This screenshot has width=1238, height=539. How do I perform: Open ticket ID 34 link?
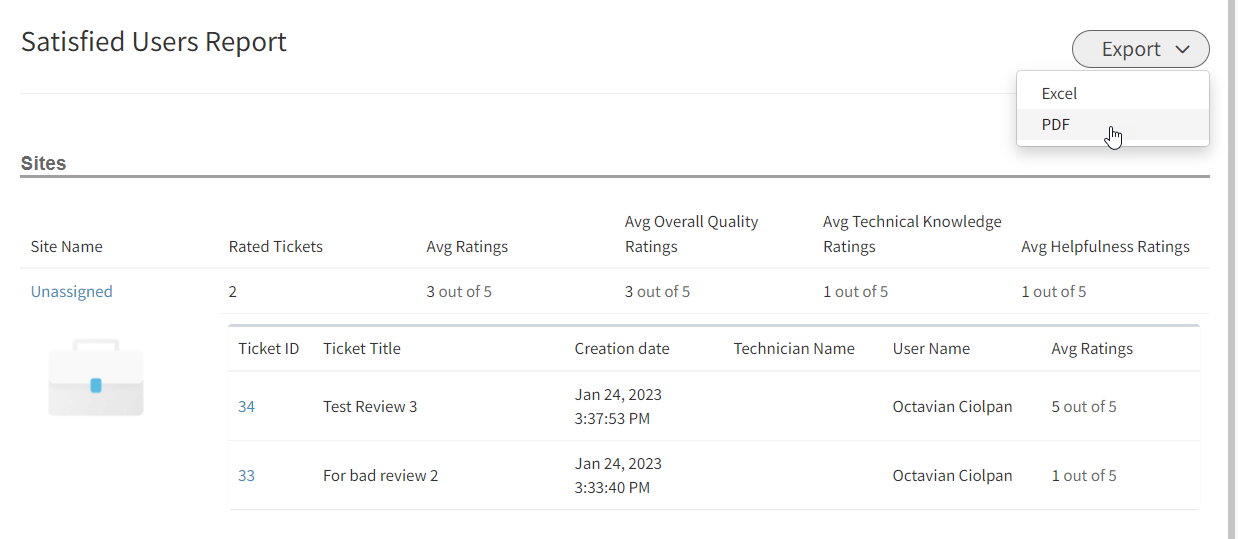click(246, 407)
